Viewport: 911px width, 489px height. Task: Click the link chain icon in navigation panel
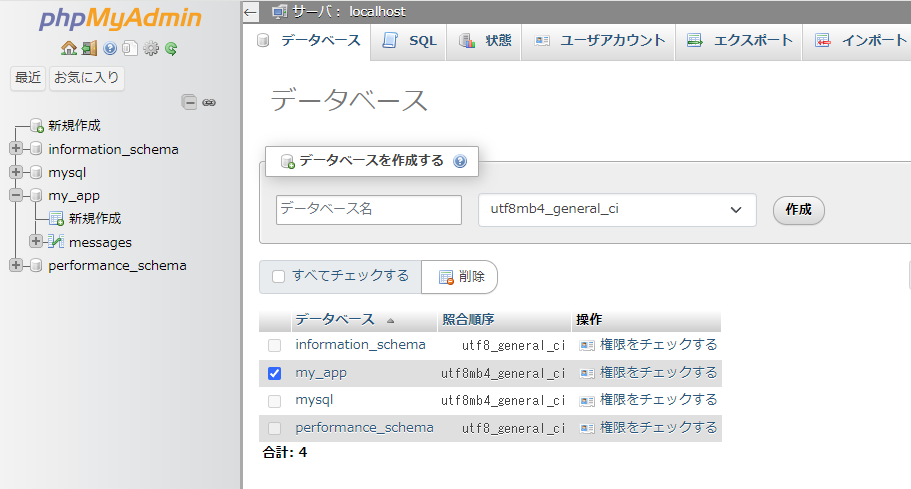209,102
